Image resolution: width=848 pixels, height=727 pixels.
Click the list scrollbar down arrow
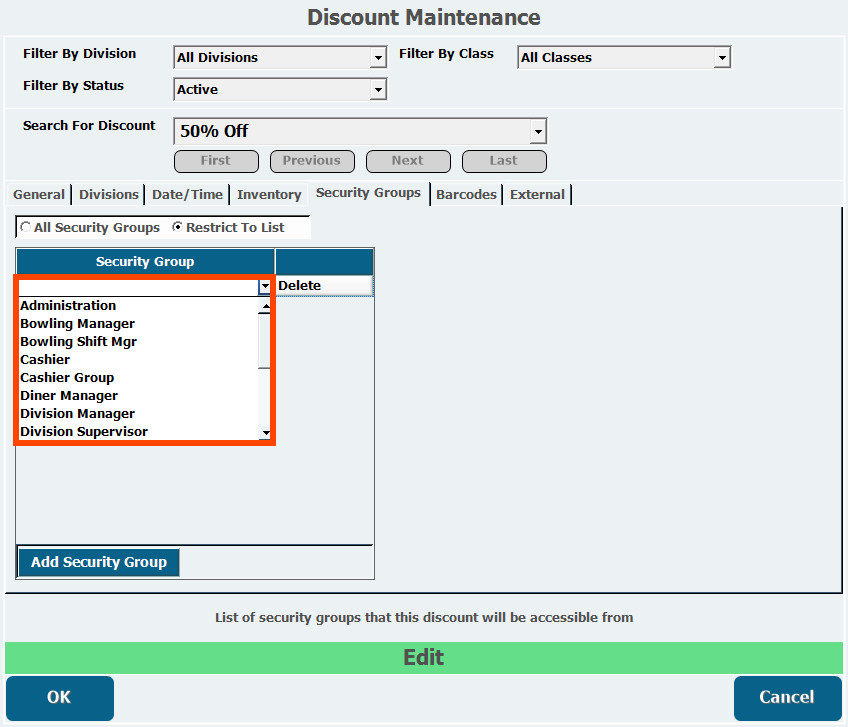click(x=265, y=433)
